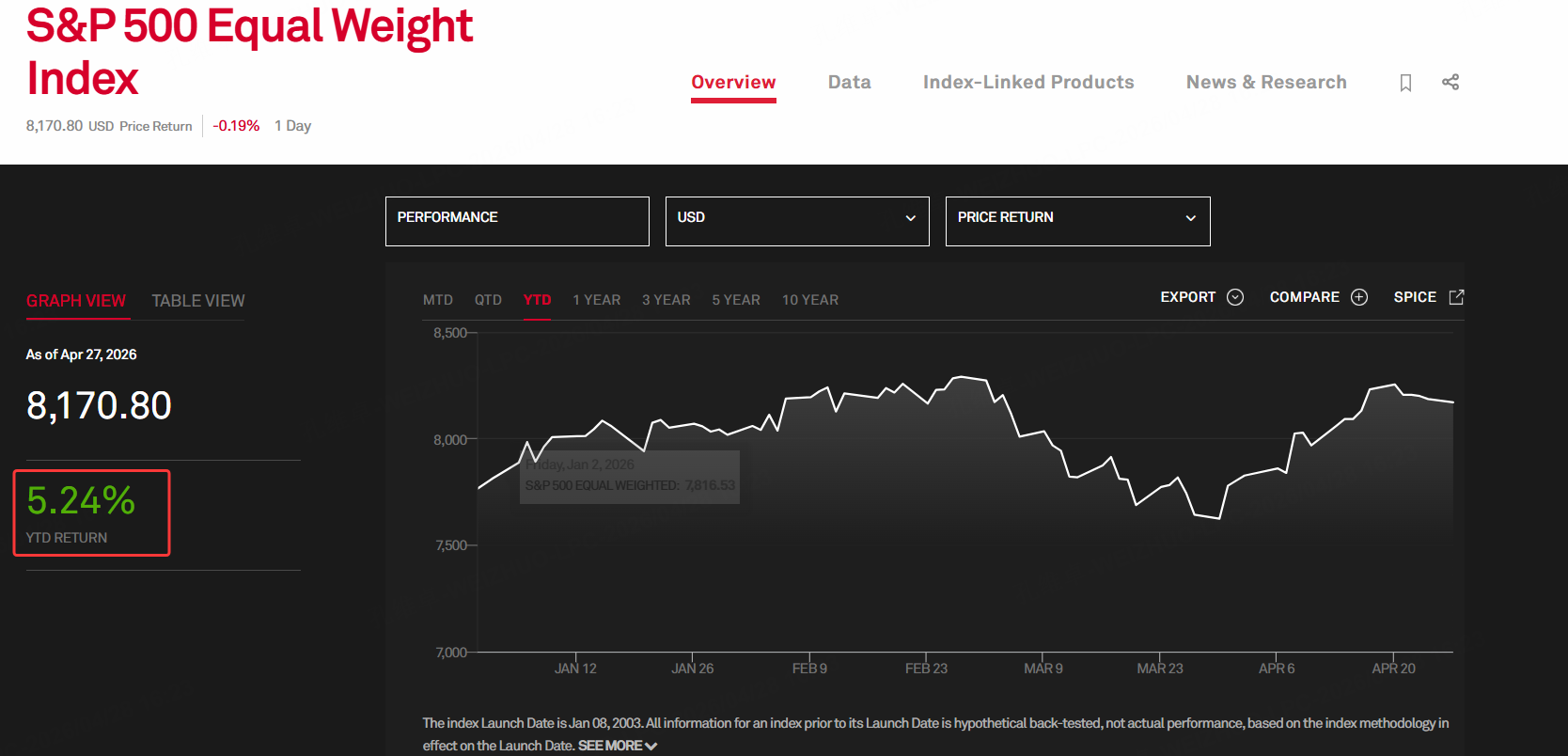Switch to Table View
The width and height of the screenshot is (1568, 756).
coord(198,301)
